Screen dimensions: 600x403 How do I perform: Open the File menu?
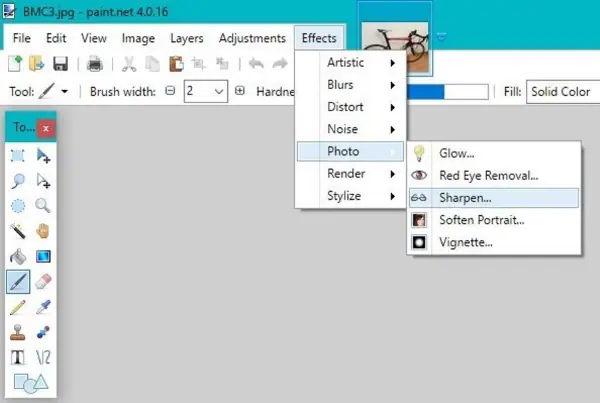coord(21,38)
